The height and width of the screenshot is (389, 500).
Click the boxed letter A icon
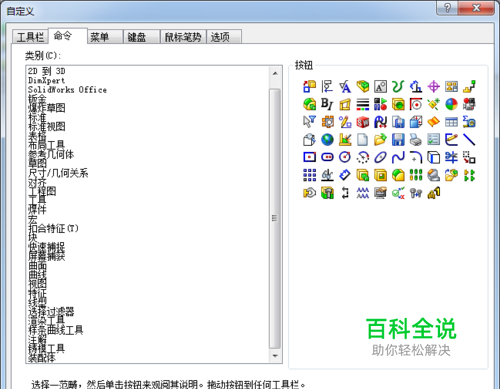point(380,87)
